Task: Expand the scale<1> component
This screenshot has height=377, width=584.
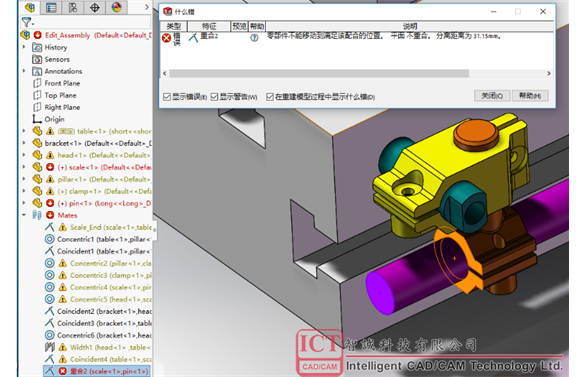Action: 24,167
